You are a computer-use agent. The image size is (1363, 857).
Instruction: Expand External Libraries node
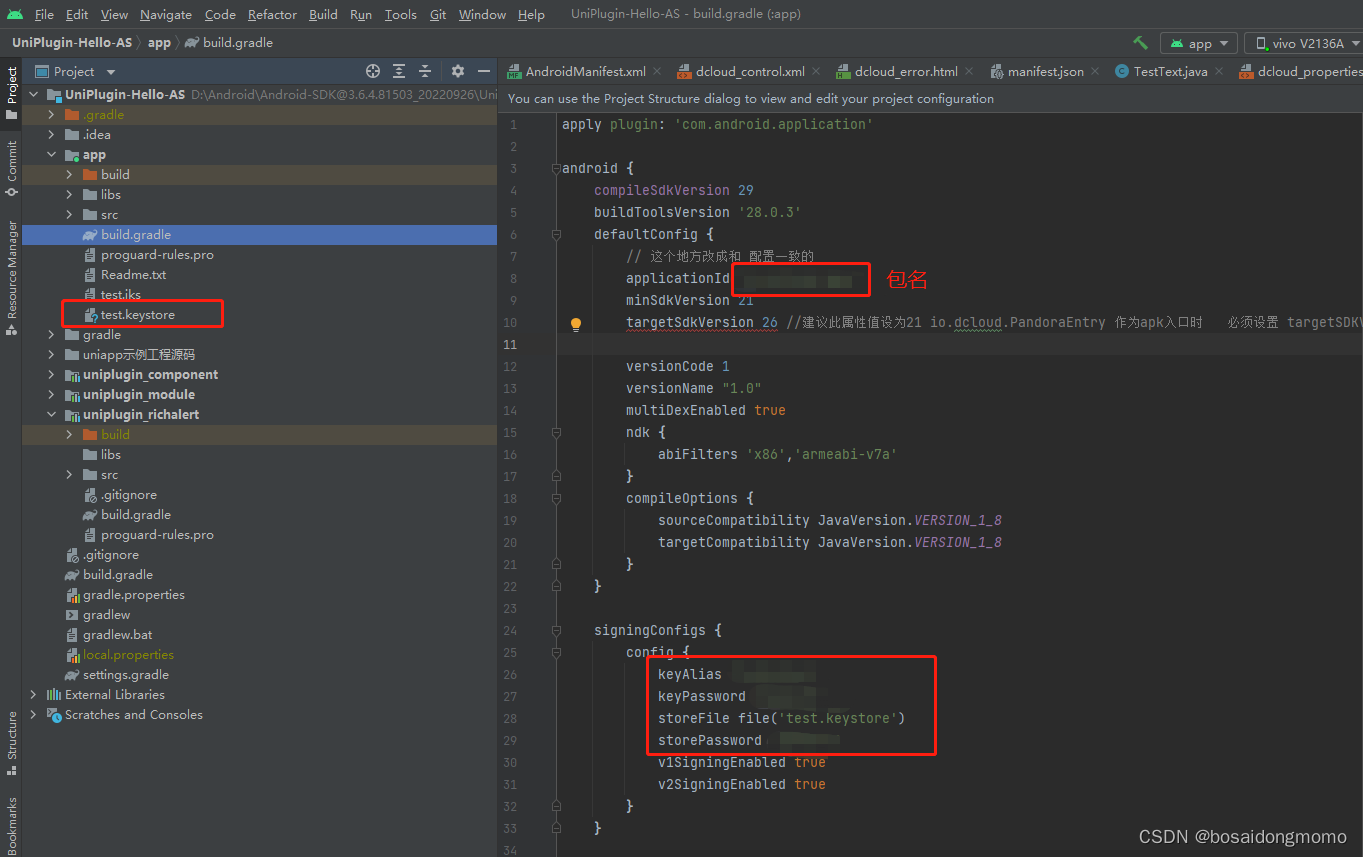point(33,695)
